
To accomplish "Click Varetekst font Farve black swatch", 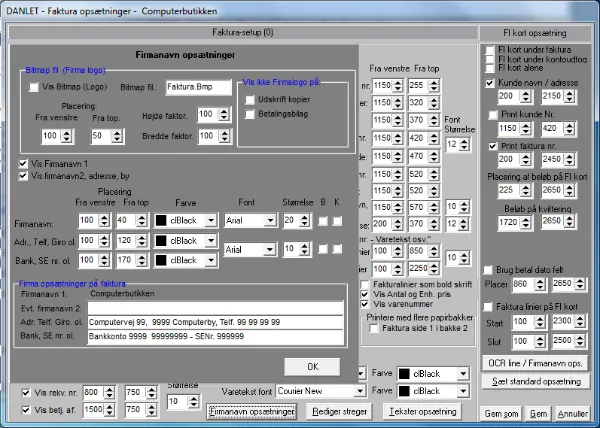I will (x=404, y=391).
